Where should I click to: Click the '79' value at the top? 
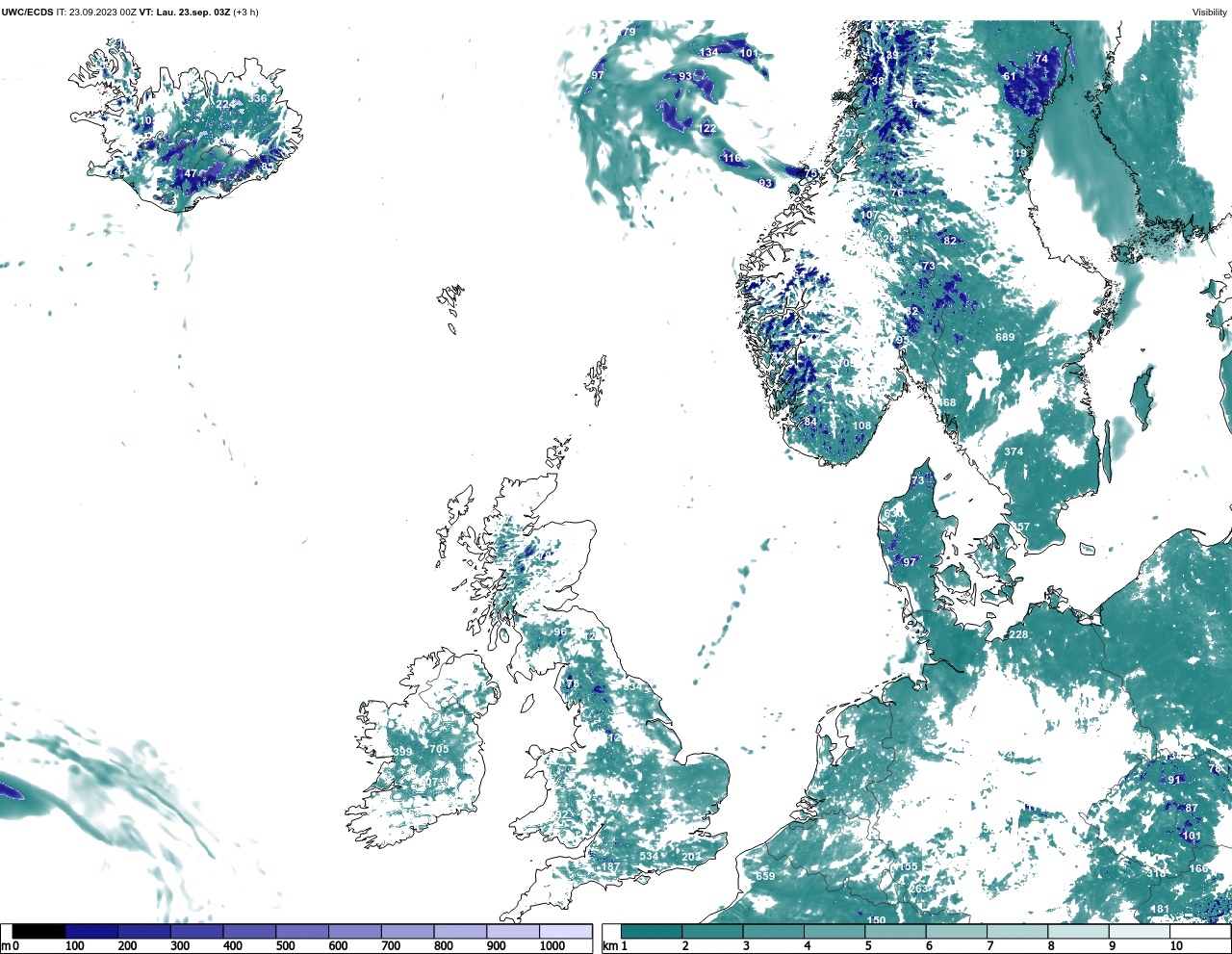(x=629, y=33)
